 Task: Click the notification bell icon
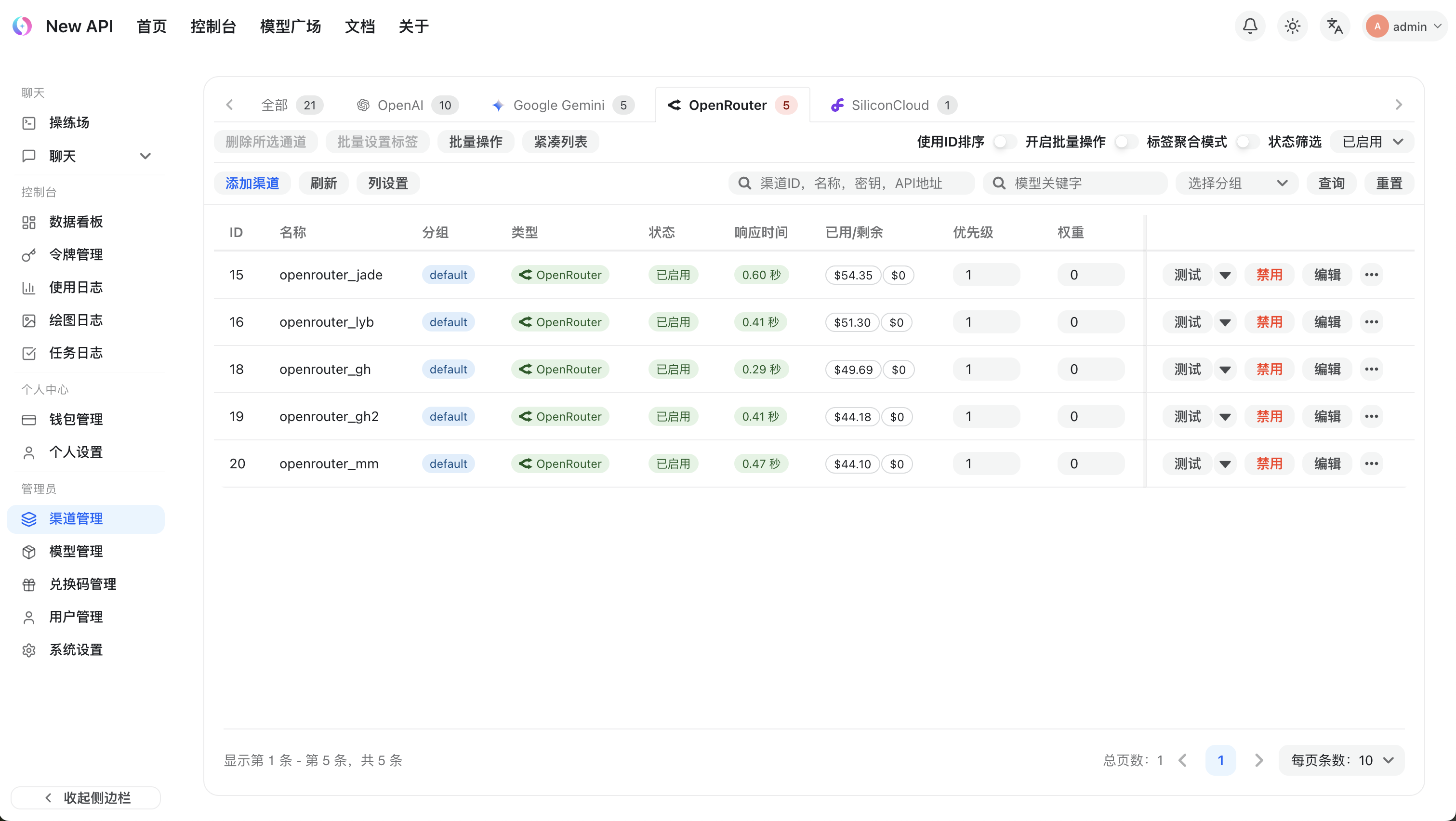(x=1250, y=26)
